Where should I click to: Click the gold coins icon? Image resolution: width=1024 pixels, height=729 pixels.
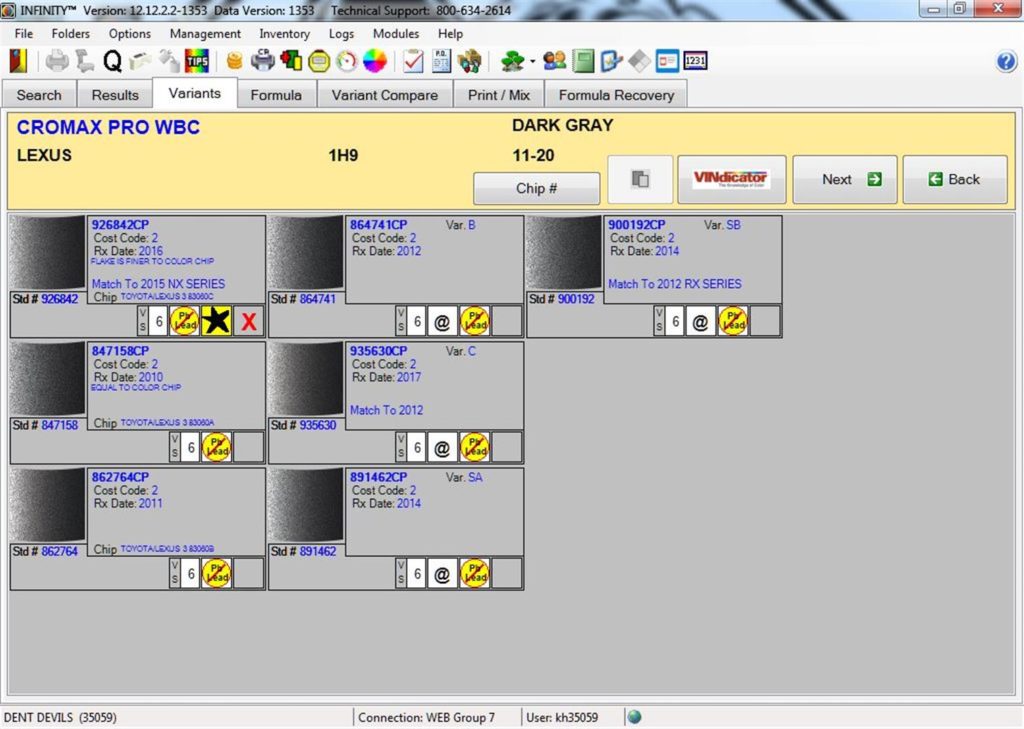click(234, 61)
